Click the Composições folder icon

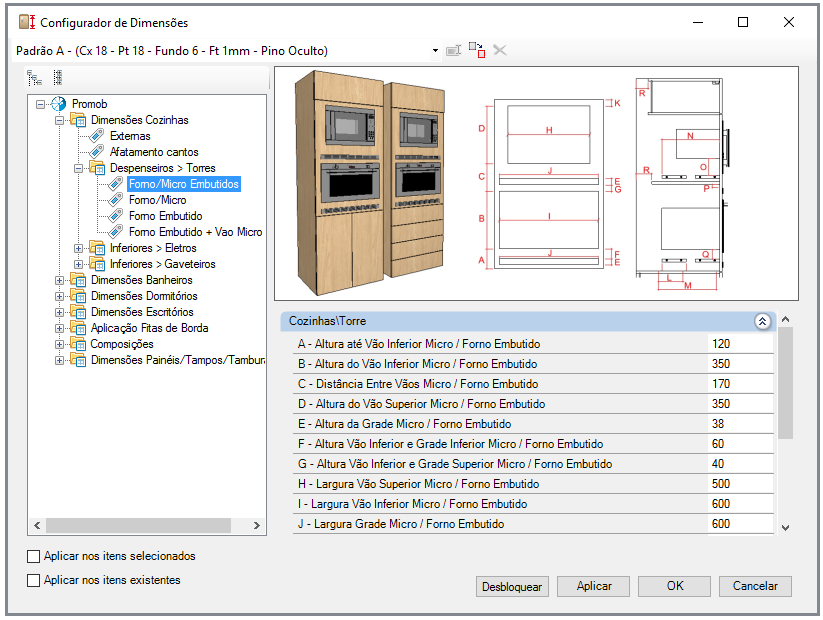tap(78, 344)
